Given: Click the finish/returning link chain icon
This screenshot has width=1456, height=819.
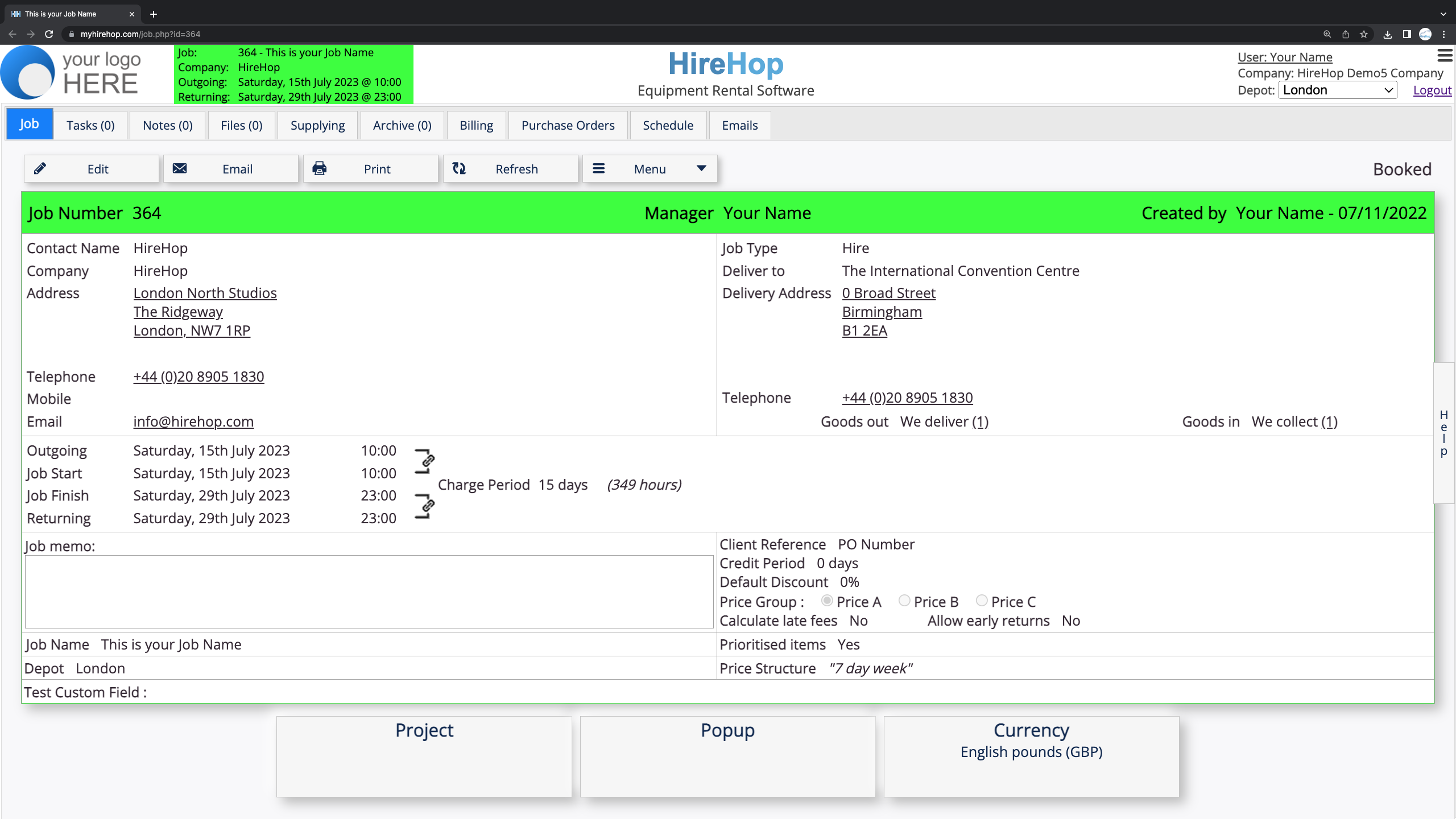Looking at the screenshot, I should [x=428, y=506].
